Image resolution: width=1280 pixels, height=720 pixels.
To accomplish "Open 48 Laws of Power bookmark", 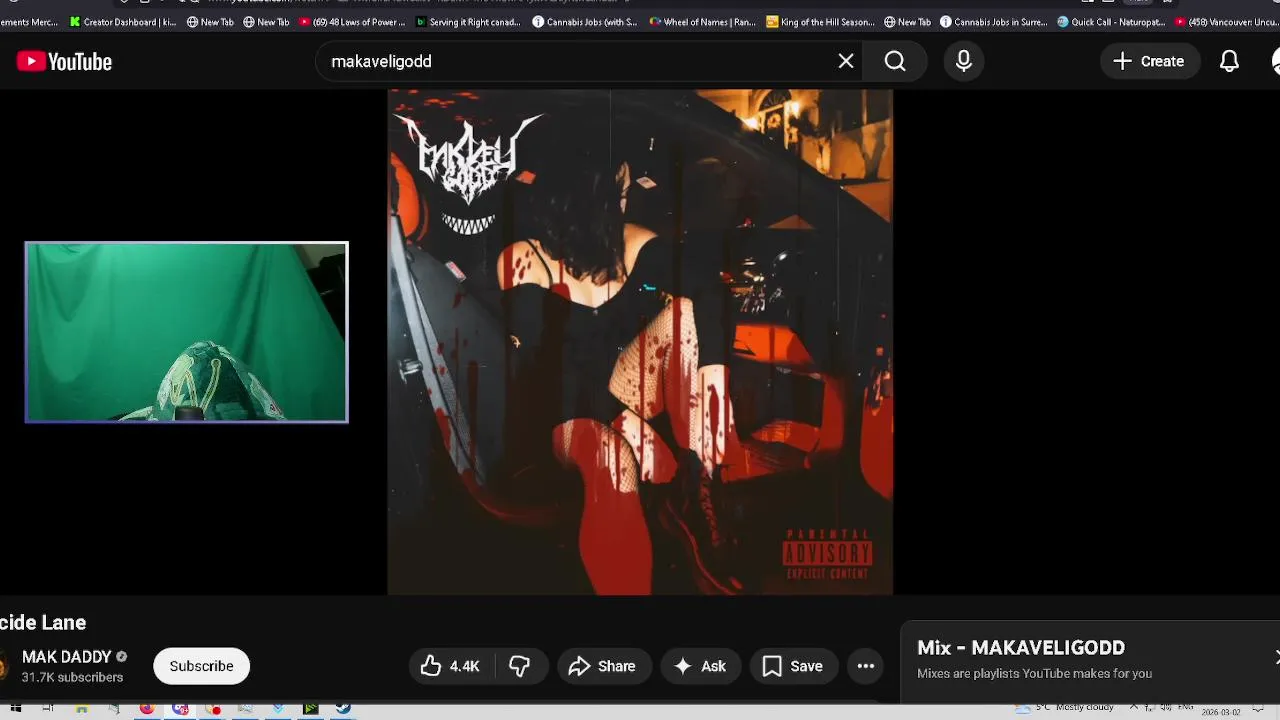I will pyautogui.click(x=353, y=22).
